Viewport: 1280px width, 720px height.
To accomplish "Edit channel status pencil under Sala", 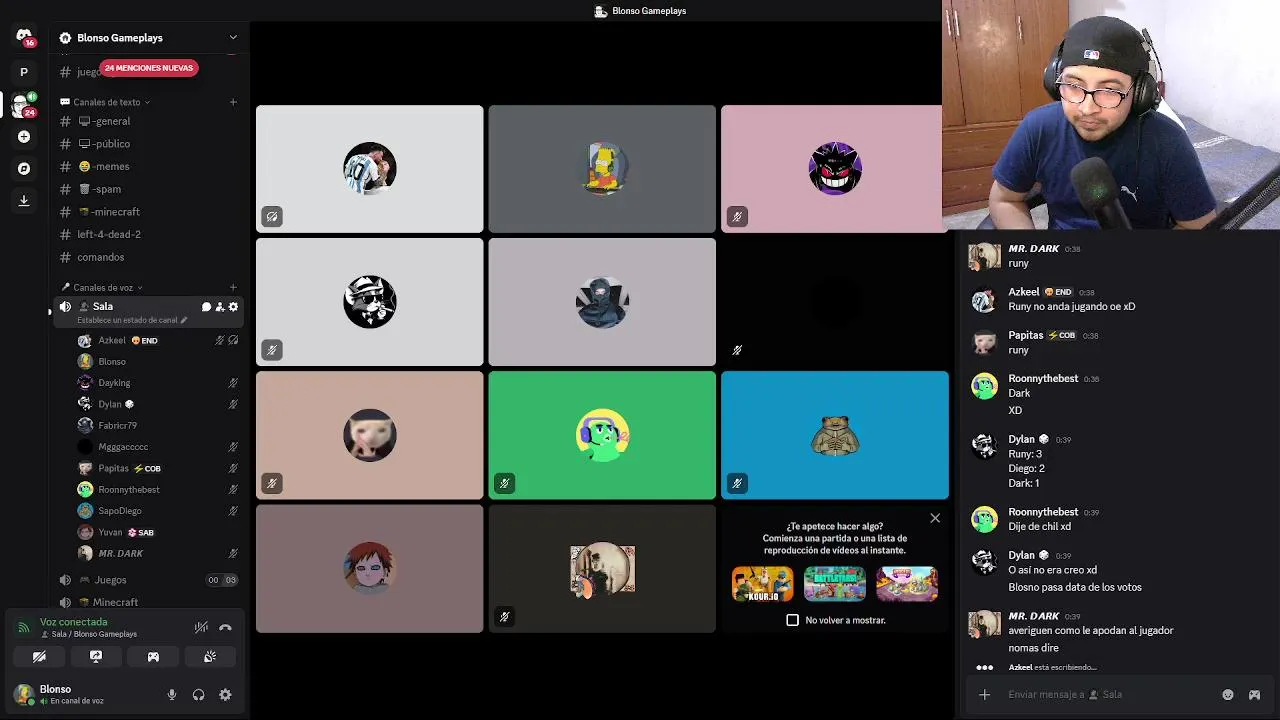I will click(184, 320).
